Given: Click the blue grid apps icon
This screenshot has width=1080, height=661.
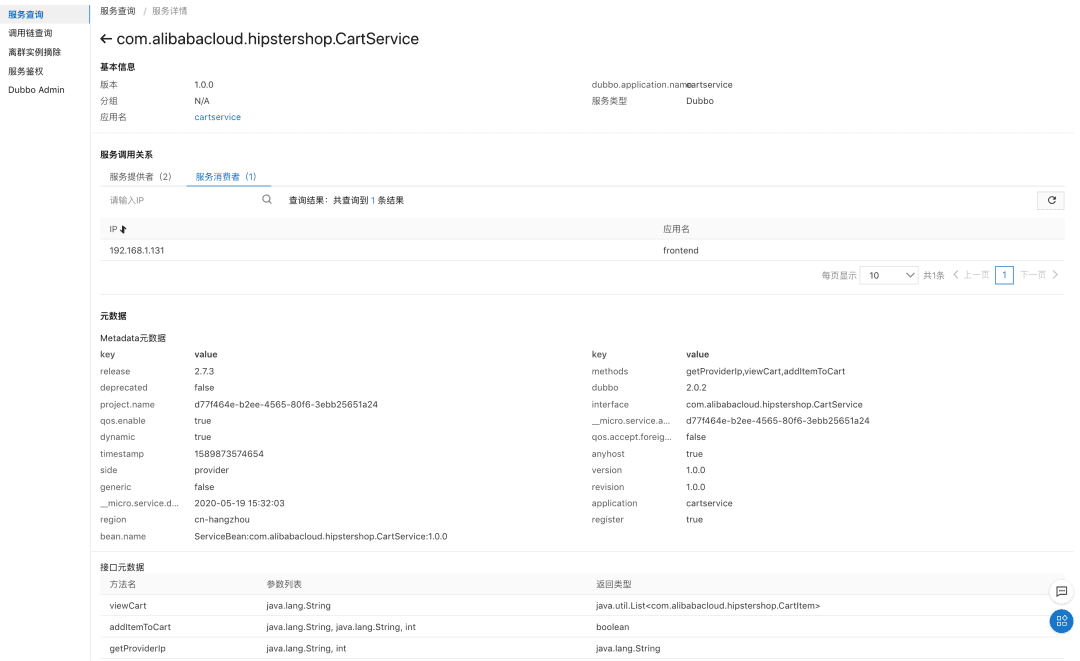Looking at the screenshot, I should (x=1061, y=621).
